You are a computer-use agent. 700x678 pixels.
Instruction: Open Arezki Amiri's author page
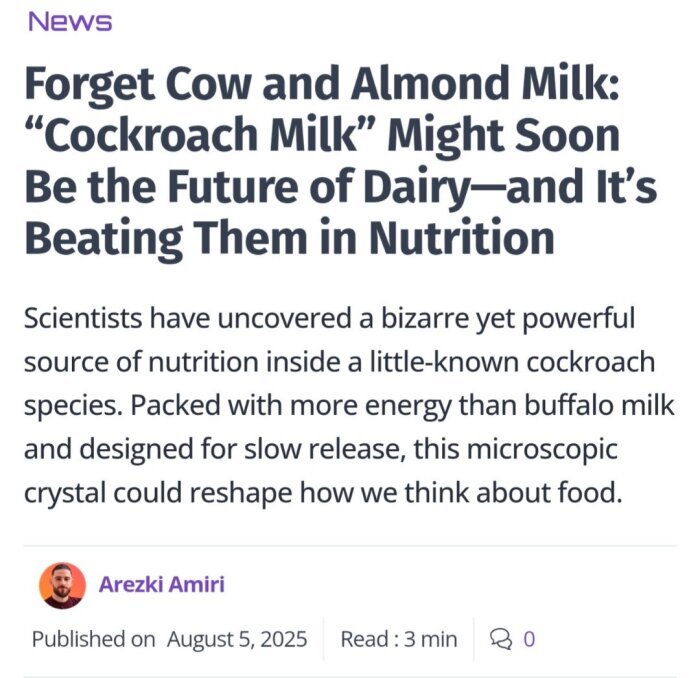pos(161,584)
